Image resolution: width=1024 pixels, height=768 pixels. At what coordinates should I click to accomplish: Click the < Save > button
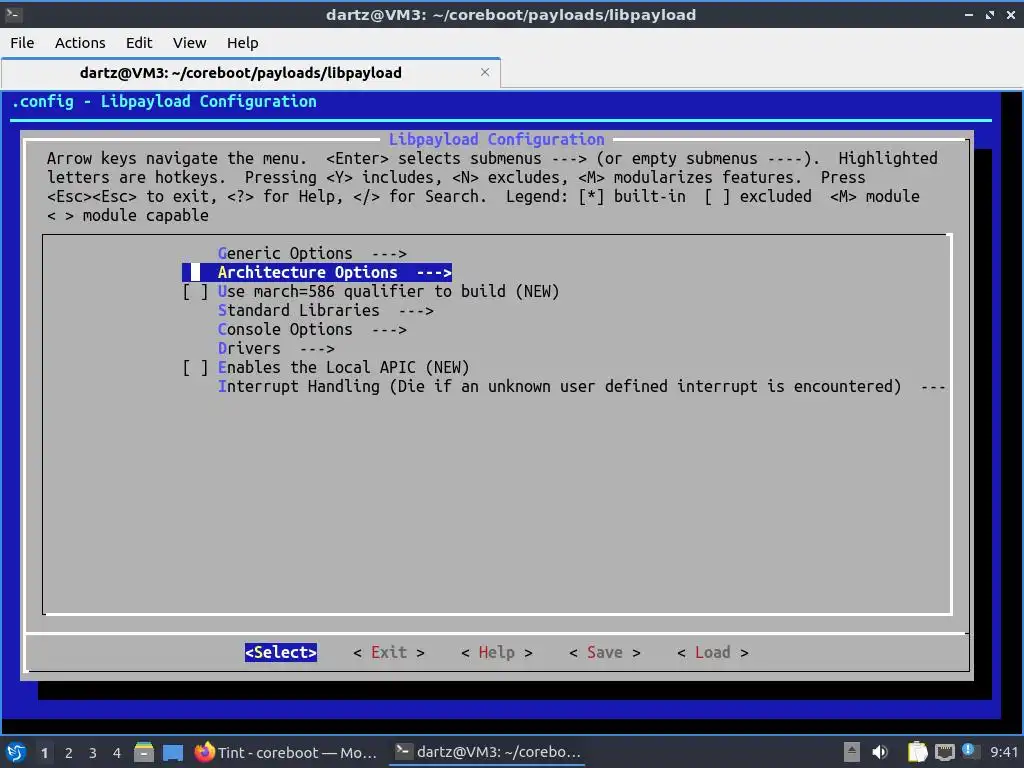(x=605, y=652)
